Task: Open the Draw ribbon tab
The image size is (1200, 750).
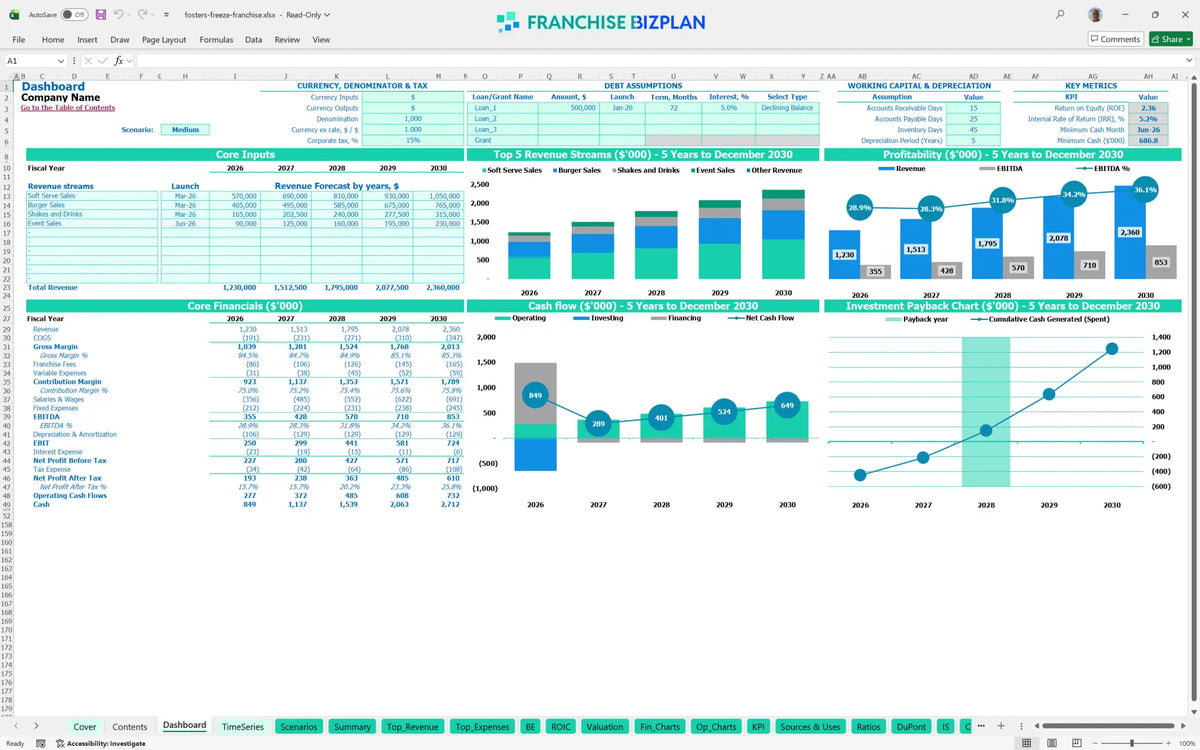Action: pyautogui.click(x=120, y=39)
